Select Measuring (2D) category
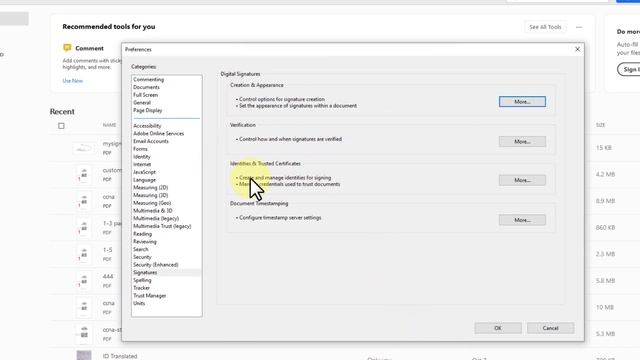640x360 pixels. 150,188
